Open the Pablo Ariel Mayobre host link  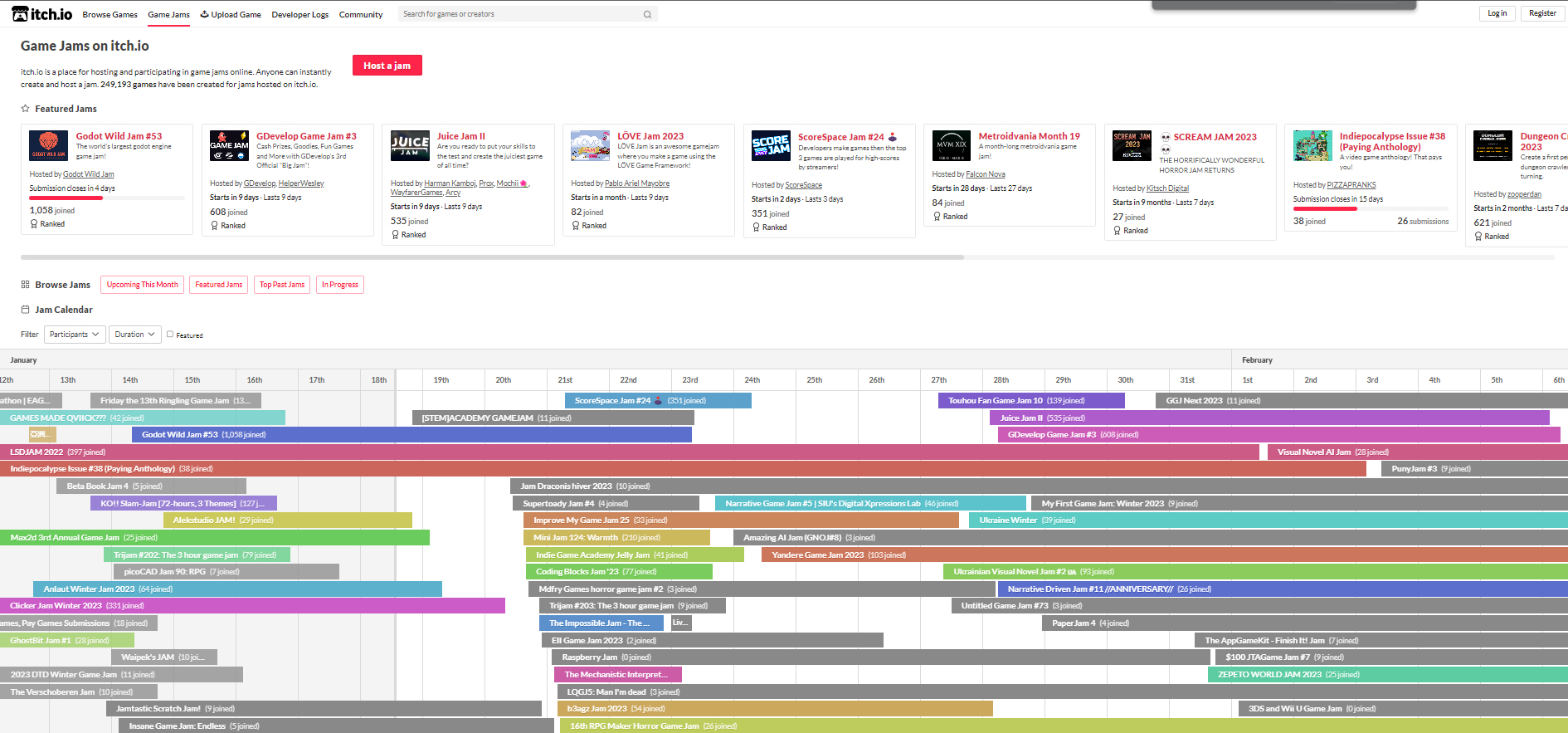637,183
